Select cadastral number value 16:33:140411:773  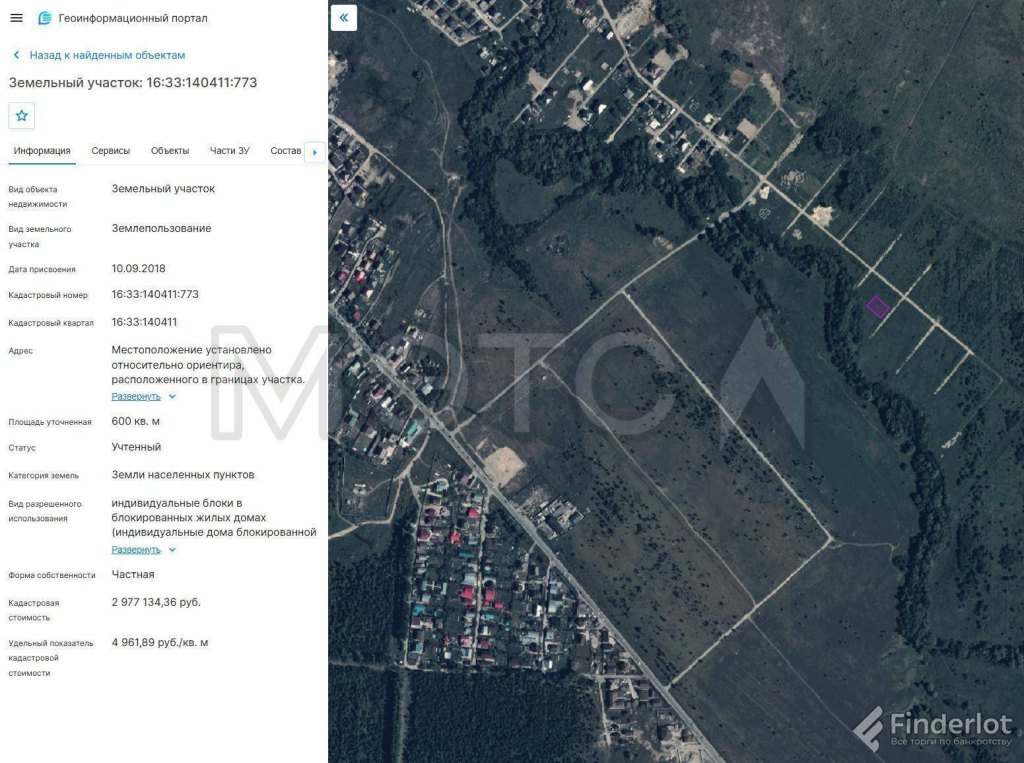(155, 295)
